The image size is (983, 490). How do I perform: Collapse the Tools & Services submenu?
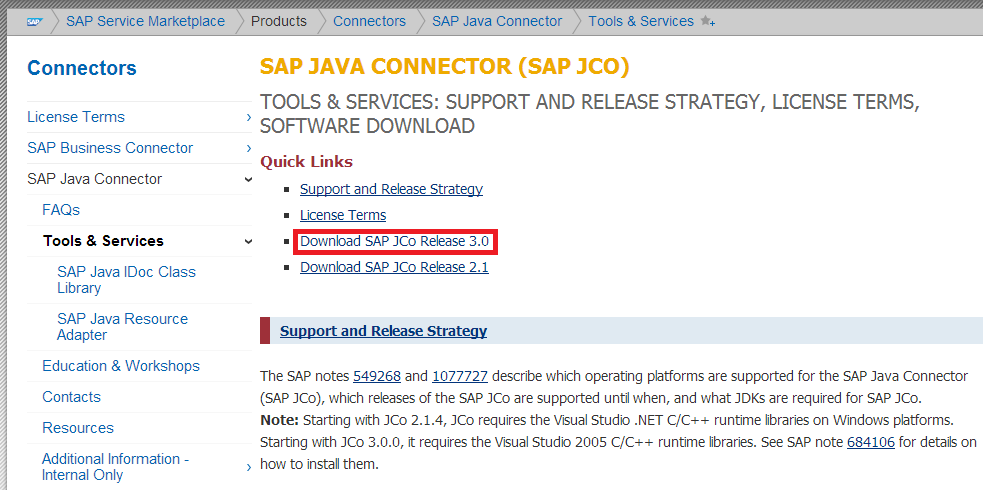tap(248, 241)
